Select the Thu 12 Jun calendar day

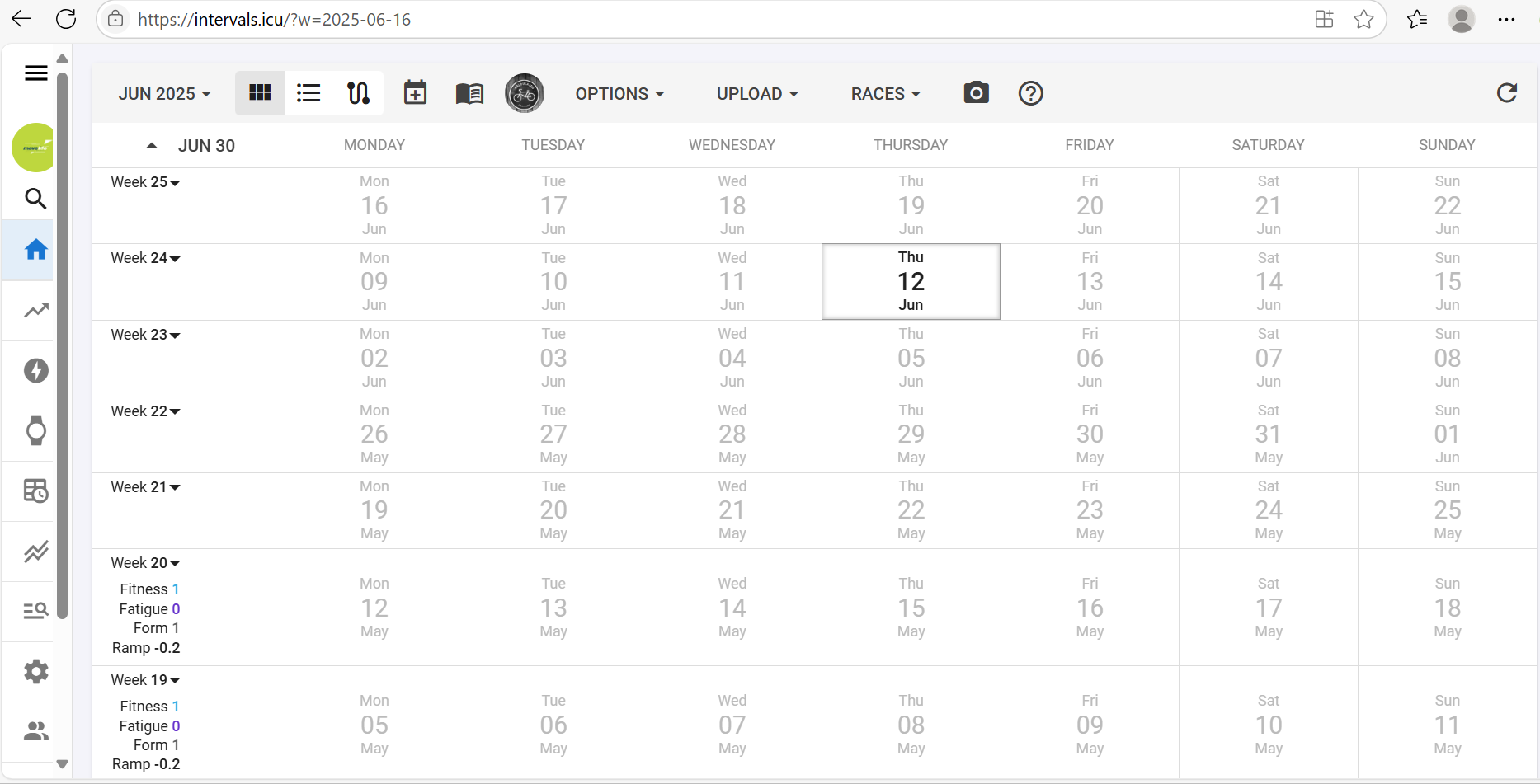pos(911,281)
